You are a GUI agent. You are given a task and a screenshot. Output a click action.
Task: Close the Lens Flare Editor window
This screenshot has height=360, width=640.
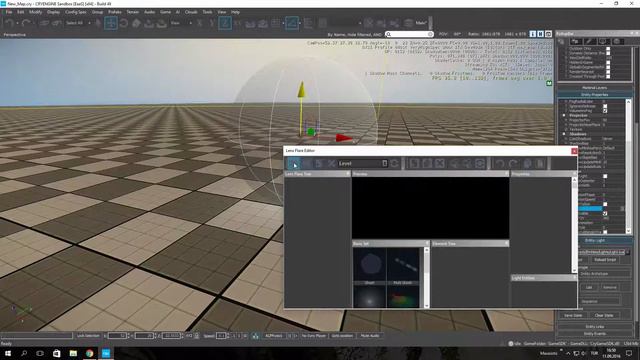[574, 151]
